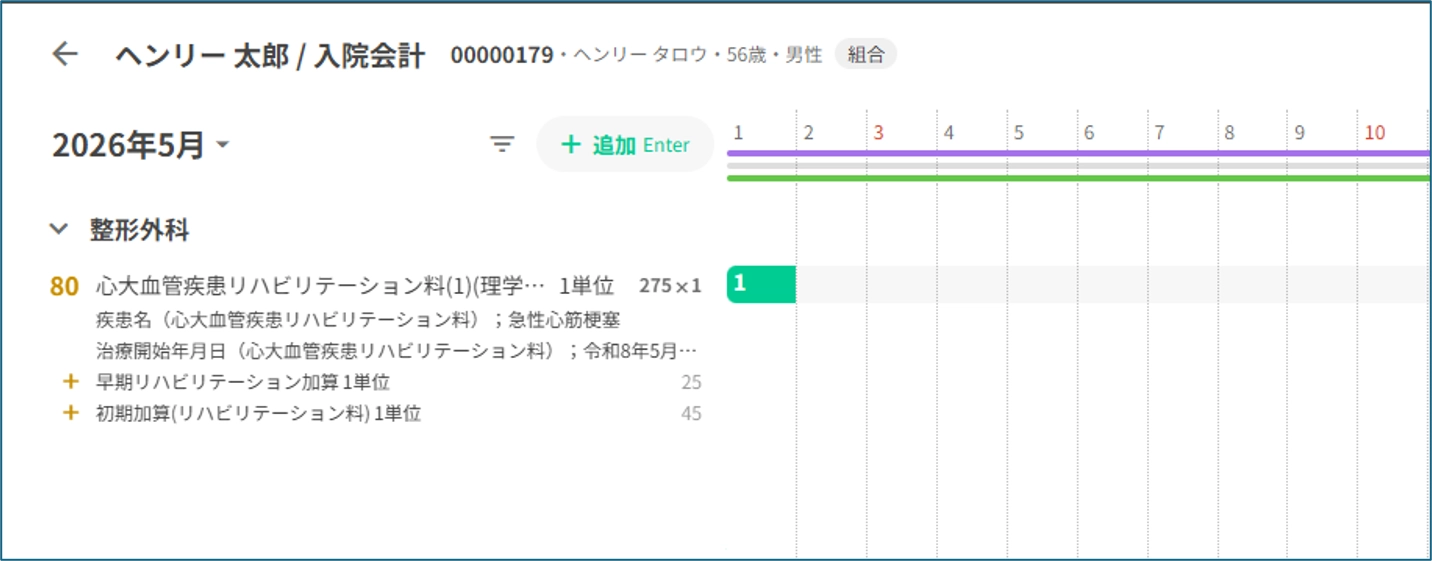Select day 2 column header

point(808,132)
